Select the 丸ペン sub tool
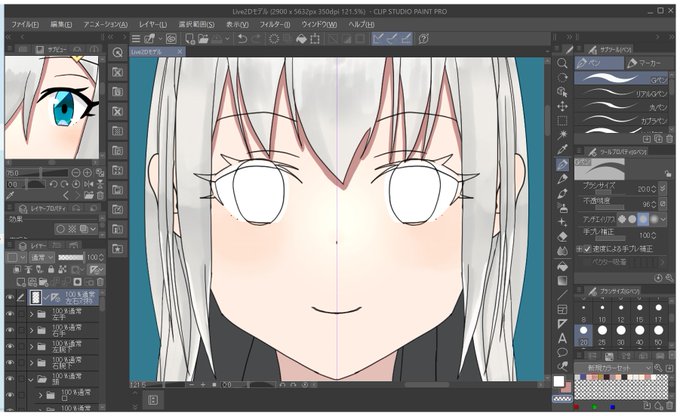The width and height of the screenshot is (680, 416). [x=621, y=106]
